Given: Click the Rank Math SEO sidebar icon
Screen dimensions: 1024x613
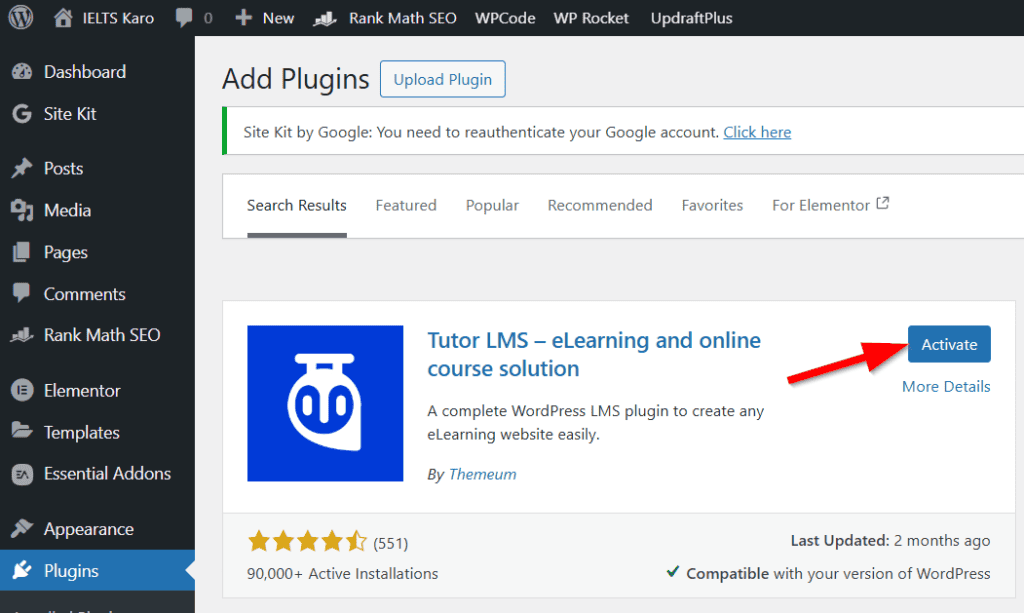Looking at the screenshot, I should coord(22,335).
